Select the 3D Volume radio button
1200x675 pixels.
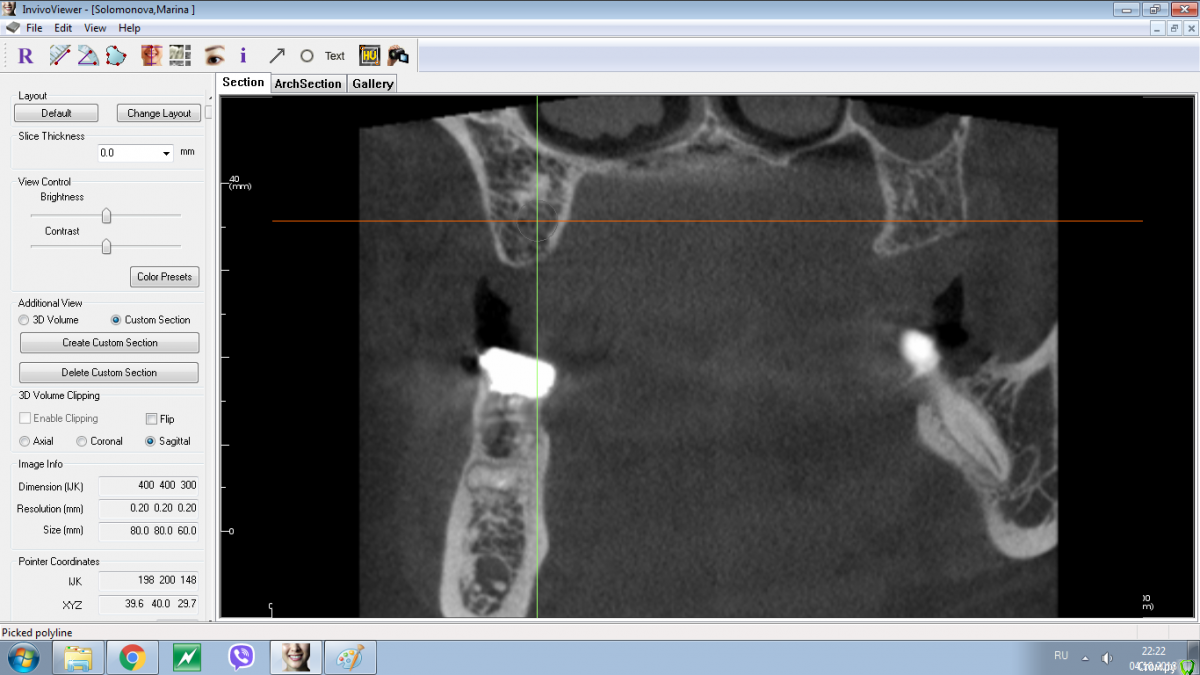tap(25, 320)
